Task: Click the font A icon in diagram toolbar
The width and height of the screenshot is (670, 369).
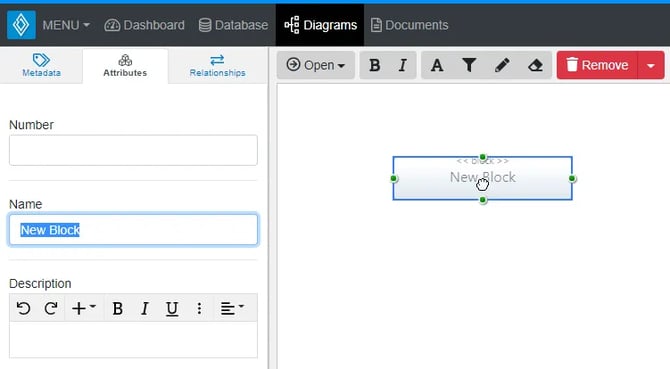Action: click(x=437, y=65)
